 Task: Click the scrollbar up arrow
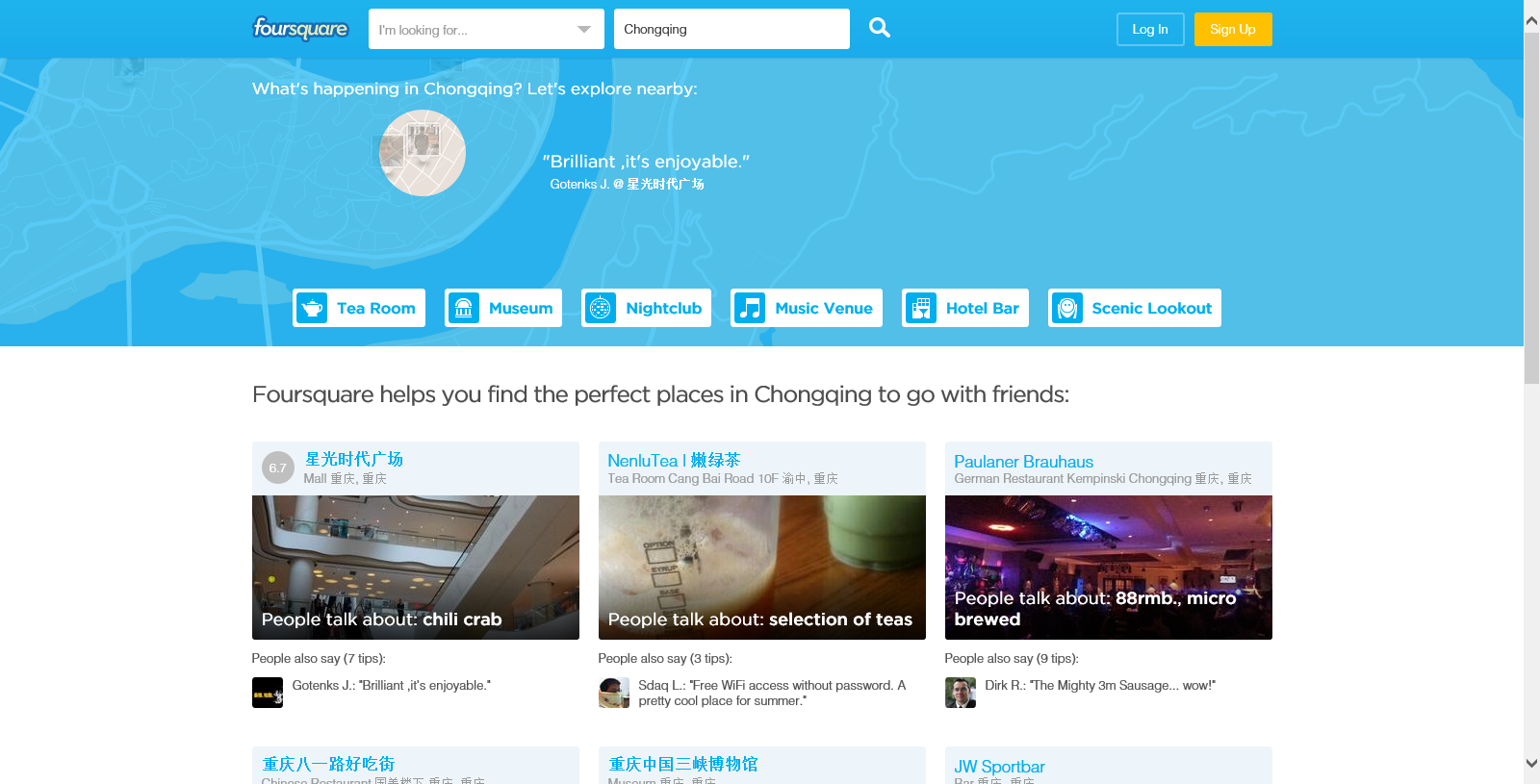pos(1531,20)
